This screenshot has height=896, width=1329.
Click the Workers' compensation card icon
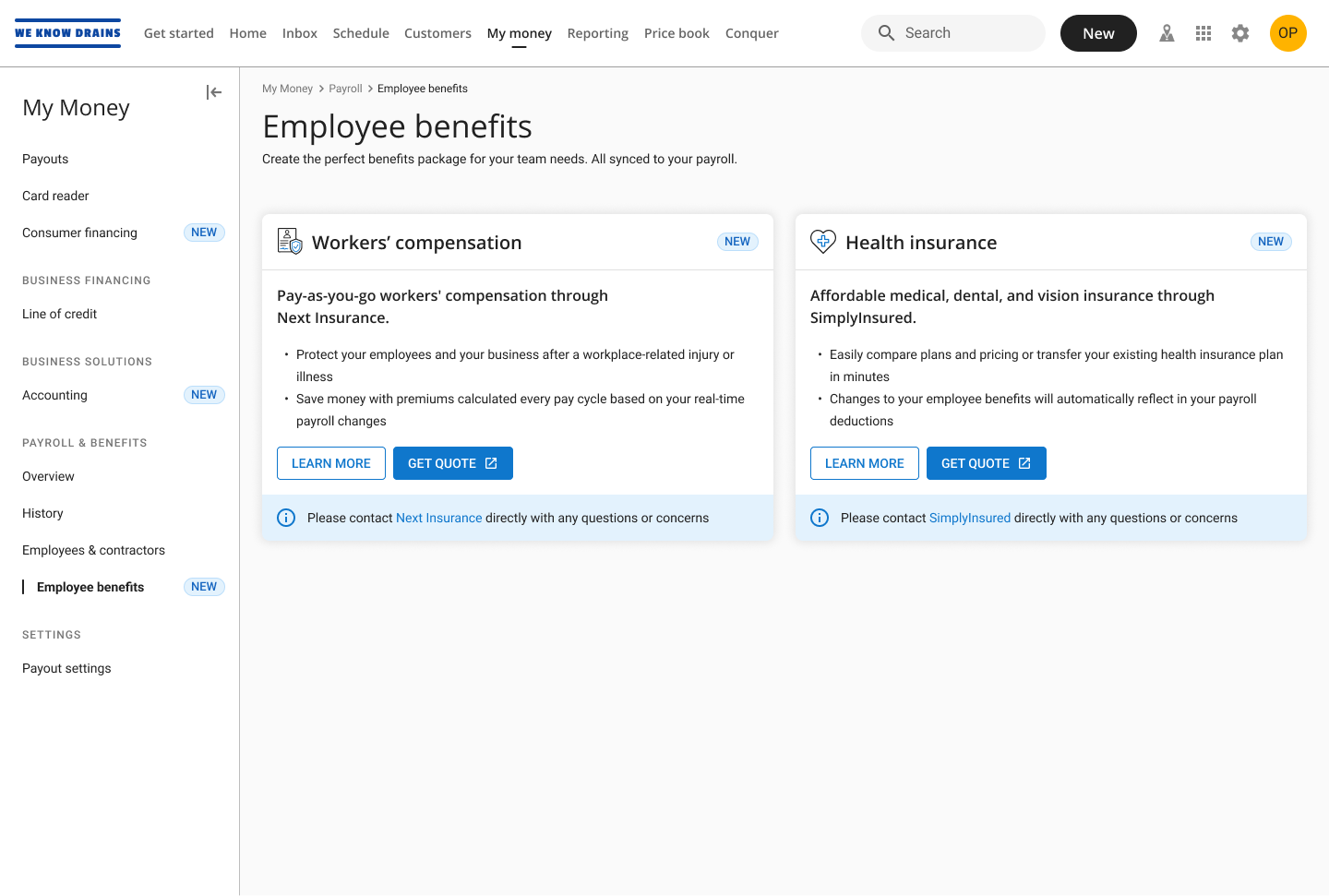(x=290, y=242)
